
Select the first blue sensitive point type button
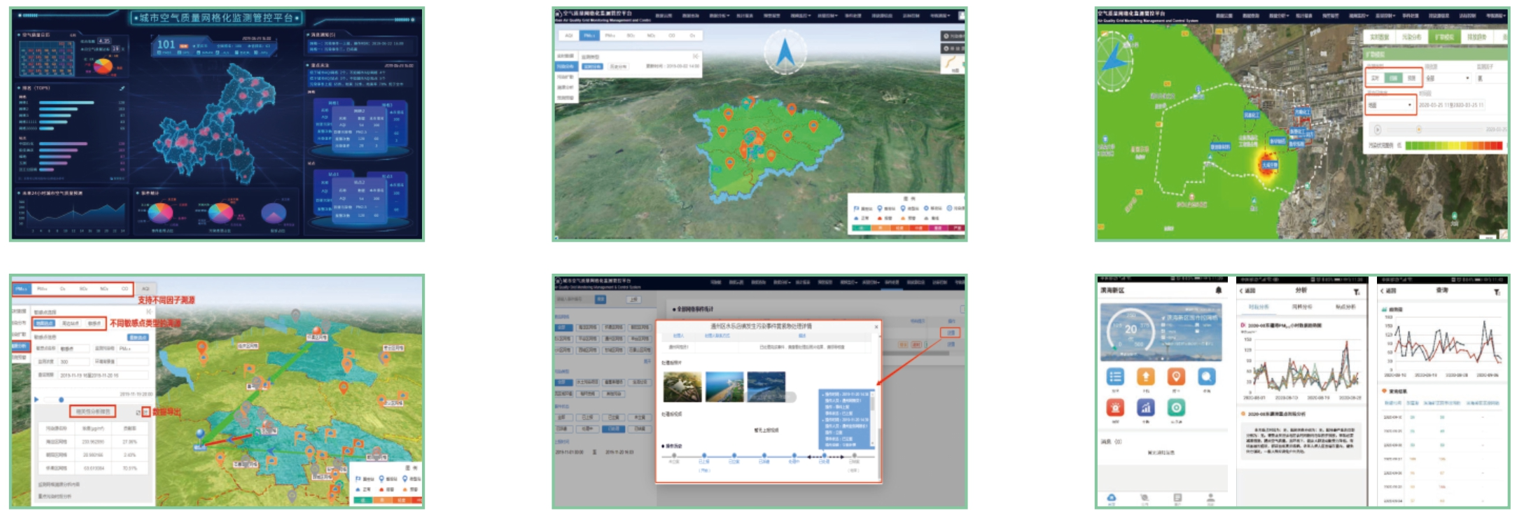[44, 323]
